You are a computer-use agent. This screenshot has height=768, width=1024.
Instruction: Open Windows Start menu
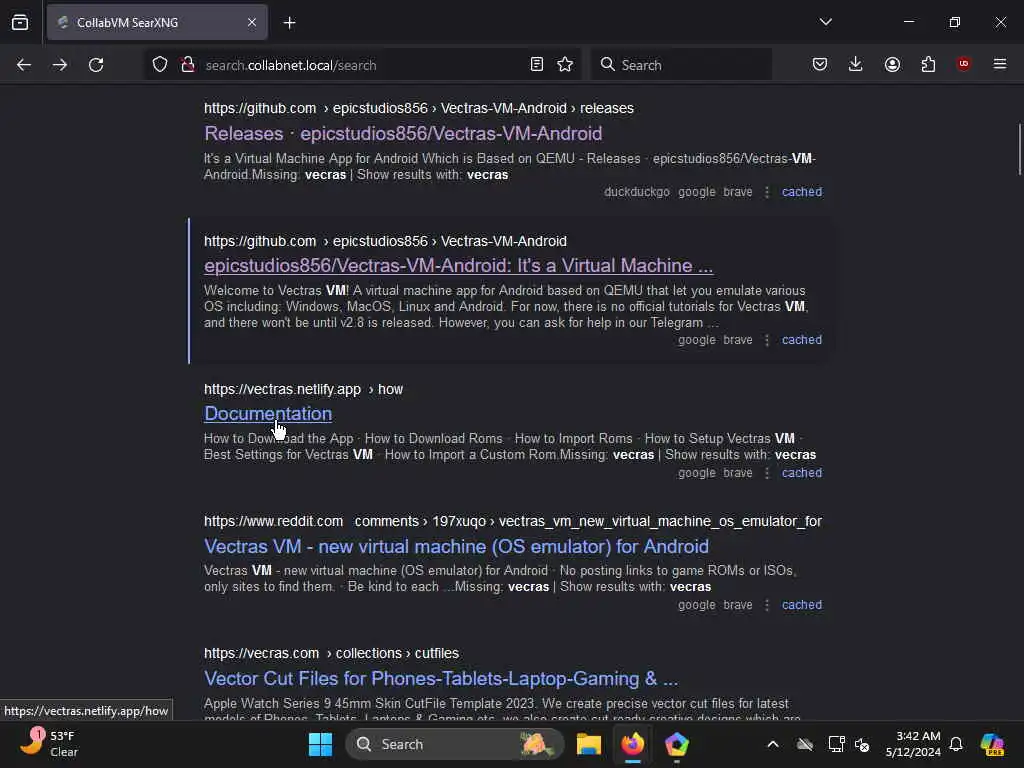pos(320,744)
